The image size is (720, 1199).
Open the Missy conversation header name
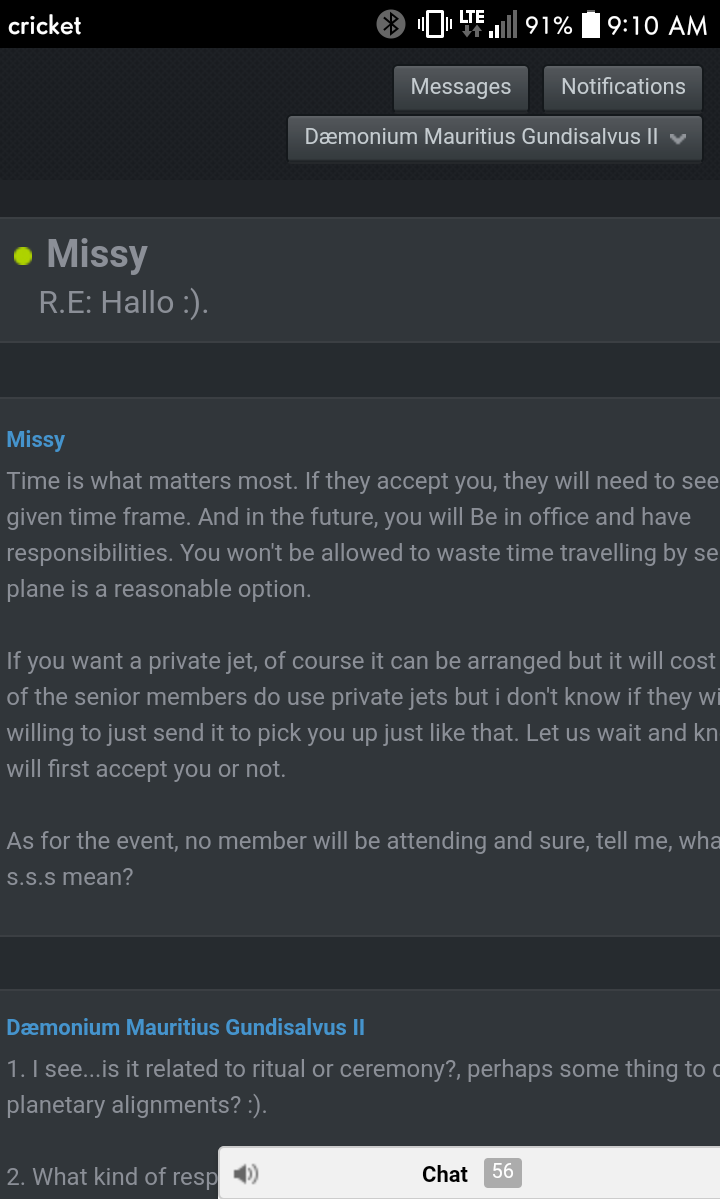(97, 254)
